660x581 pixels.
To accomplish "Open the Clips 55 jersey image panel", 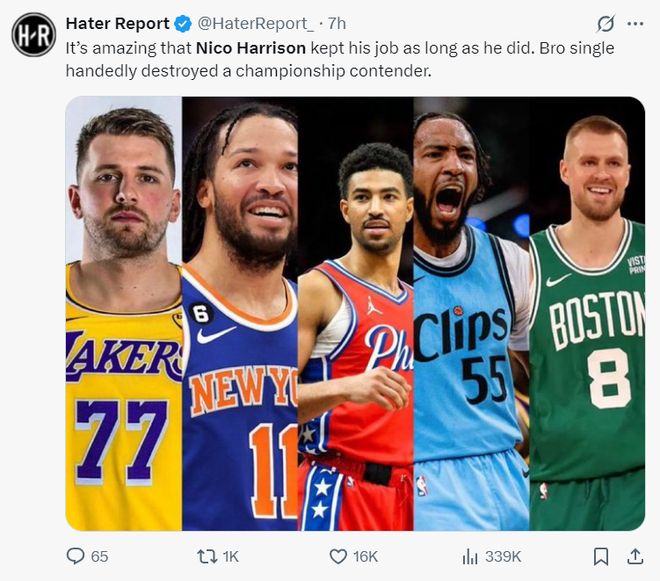I will click(x=470, y=313).
